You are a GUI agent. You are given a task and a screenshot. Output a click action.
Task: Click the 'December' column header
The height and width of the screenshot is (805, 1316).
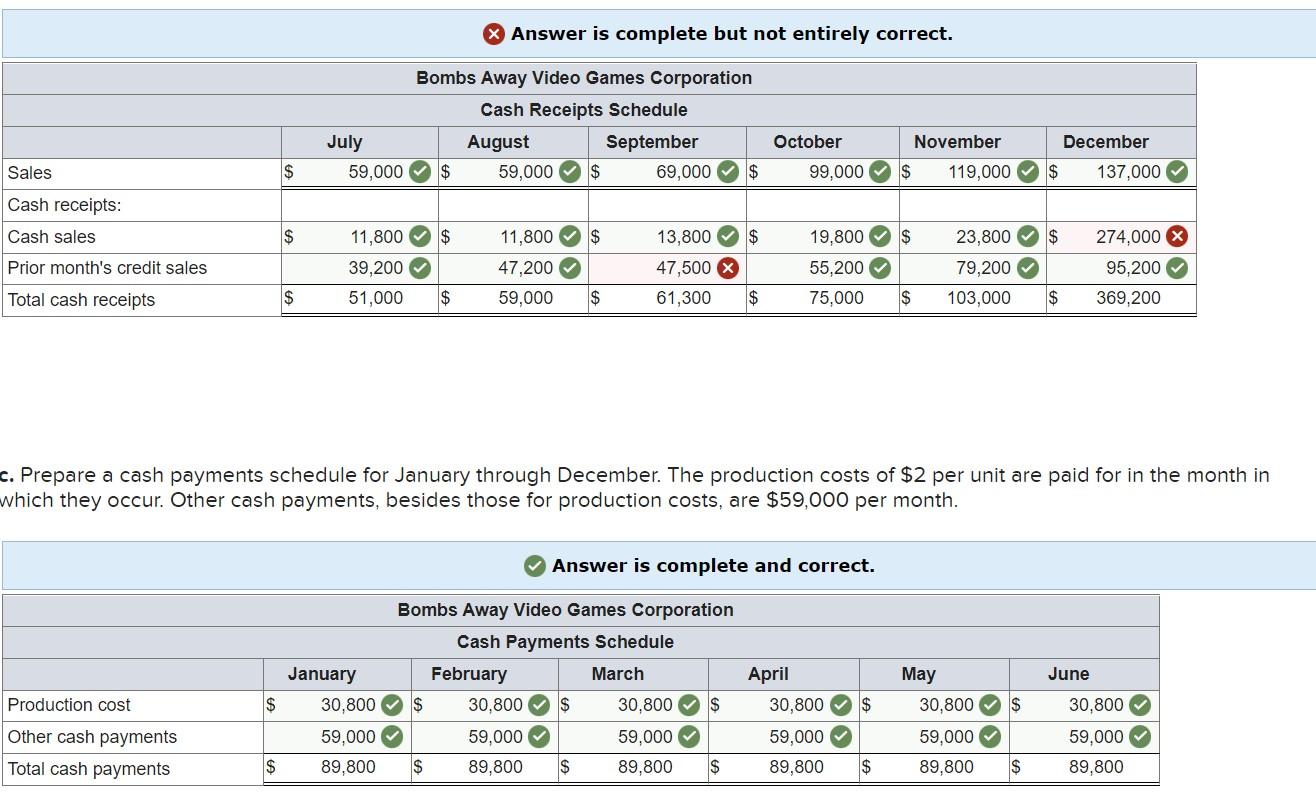(1106, 142)
